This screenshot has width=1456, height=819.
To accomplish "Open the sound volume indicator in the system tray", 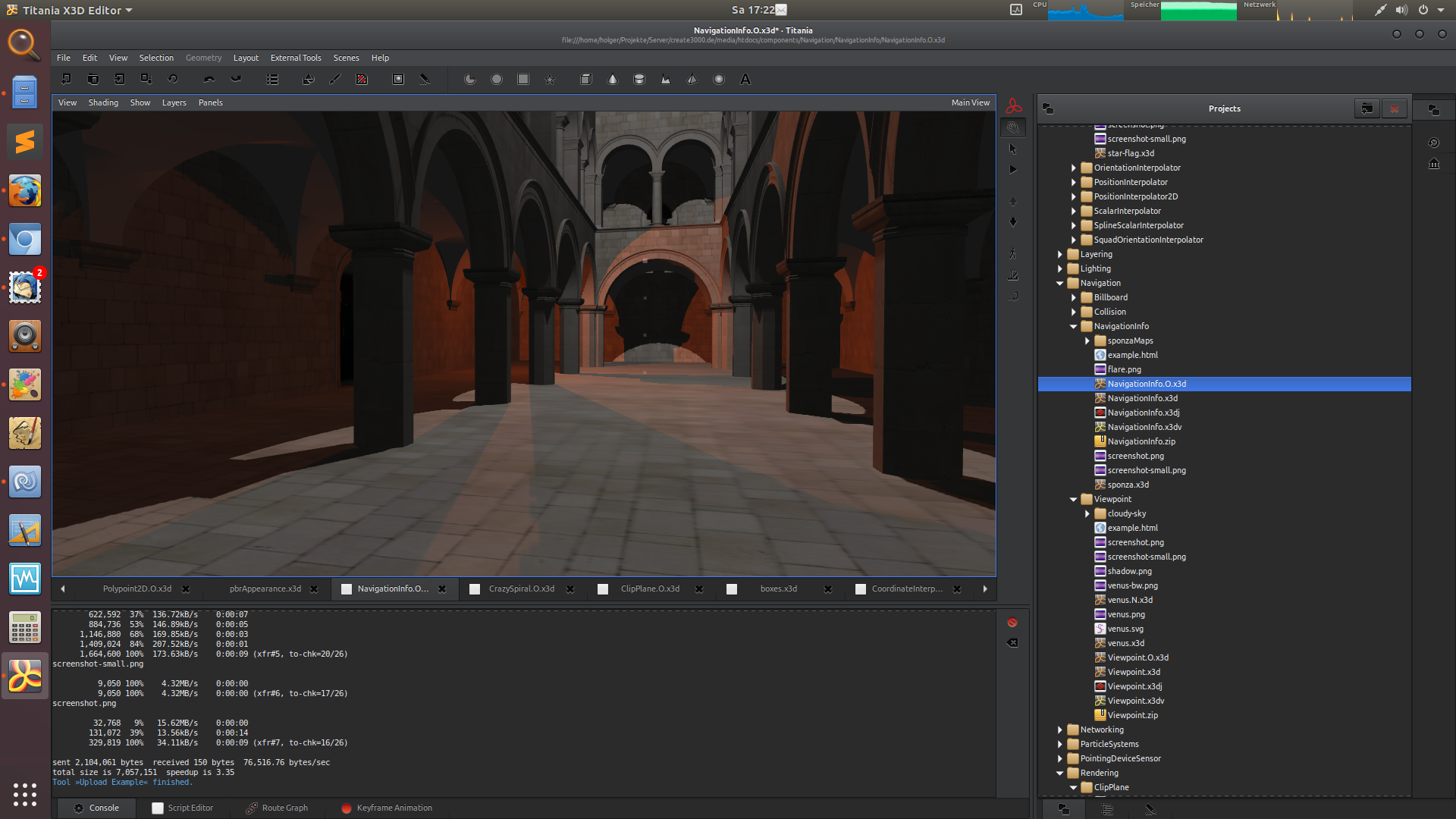I will [1401, 10].
